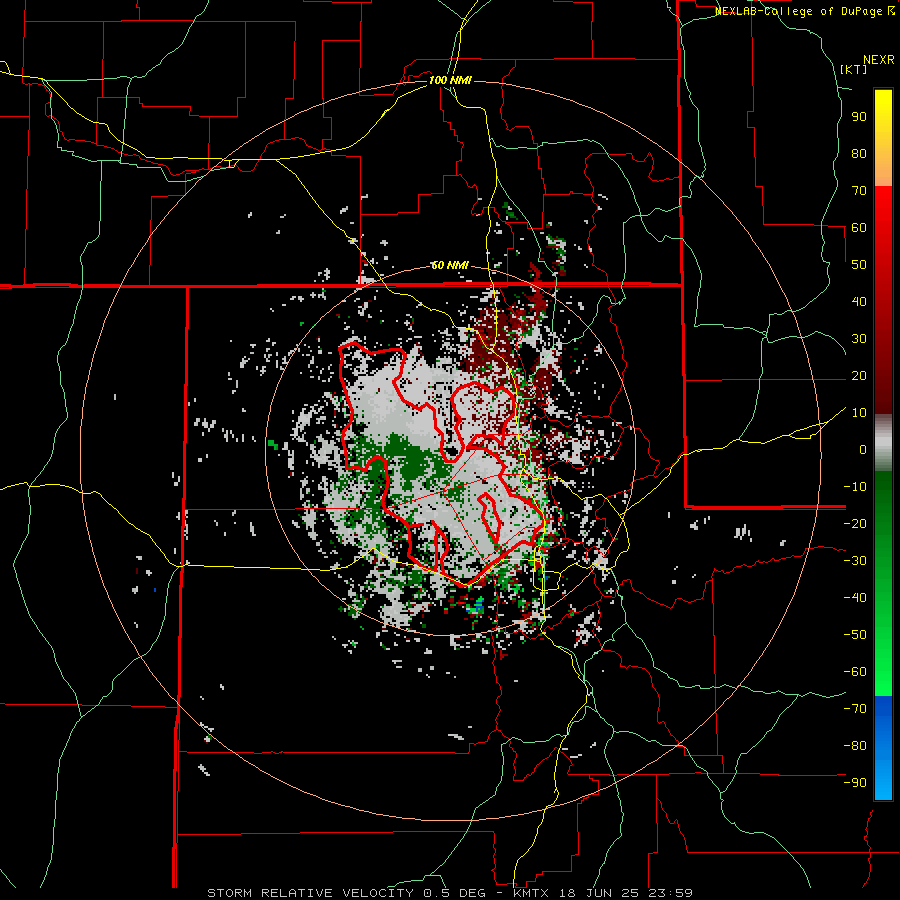Click the -40 value on velocity scale
Viewport: 900px width, 900px height.
(855, 598)
